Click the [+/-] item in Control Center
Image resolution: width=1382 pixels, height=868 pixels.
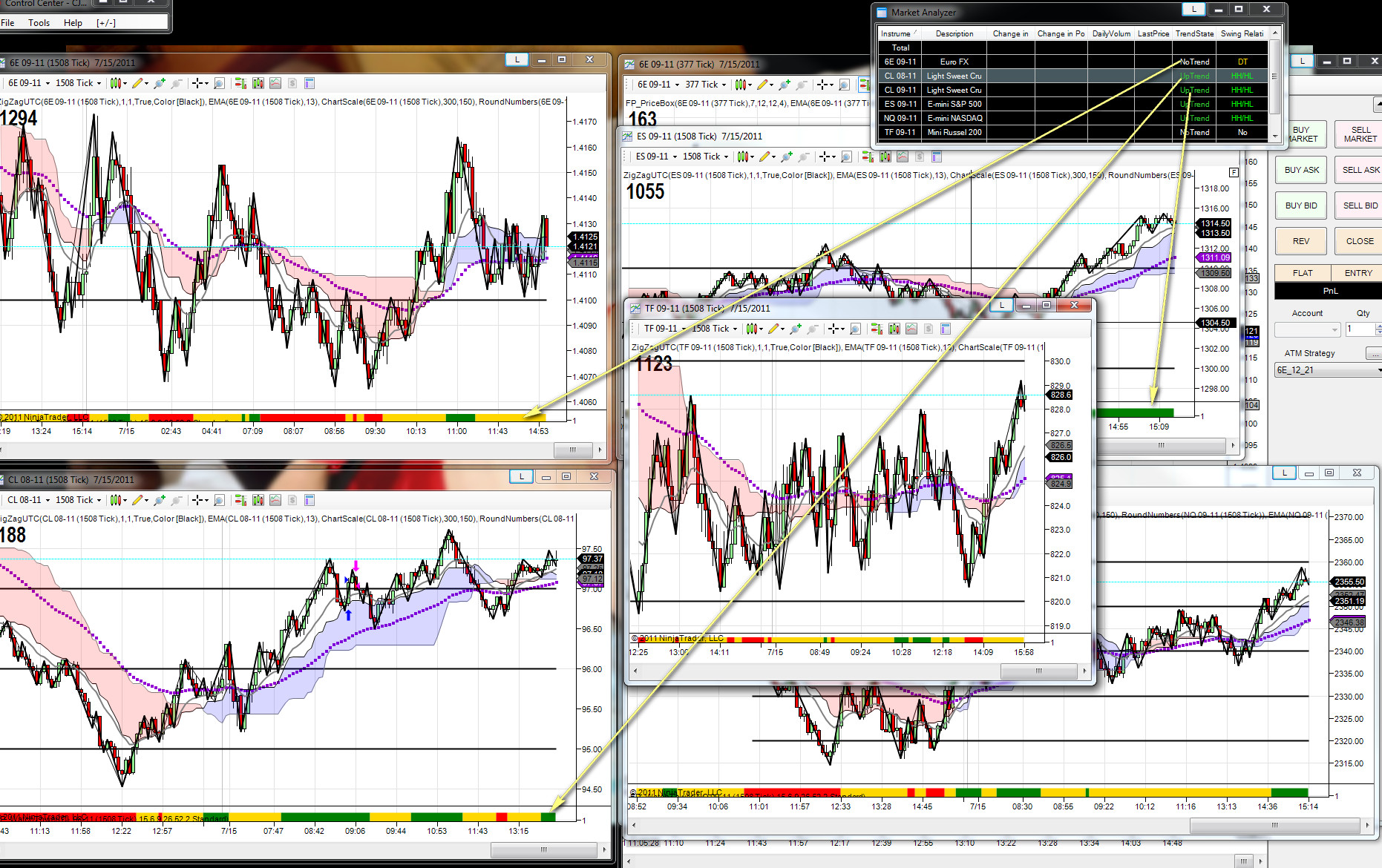pos(106,23)
